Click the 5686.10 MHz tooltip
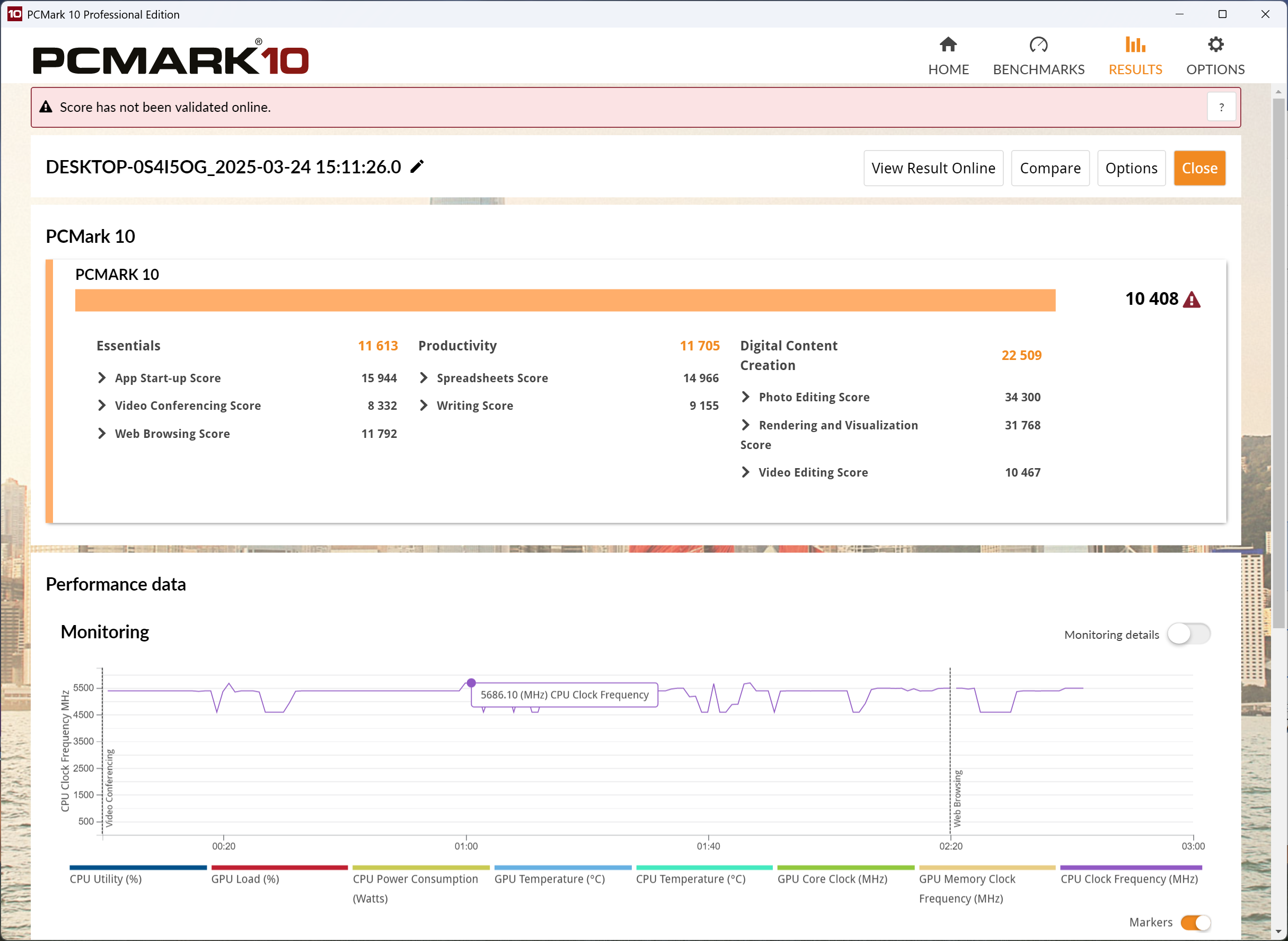1288x941 pixels. pos(564,695)
